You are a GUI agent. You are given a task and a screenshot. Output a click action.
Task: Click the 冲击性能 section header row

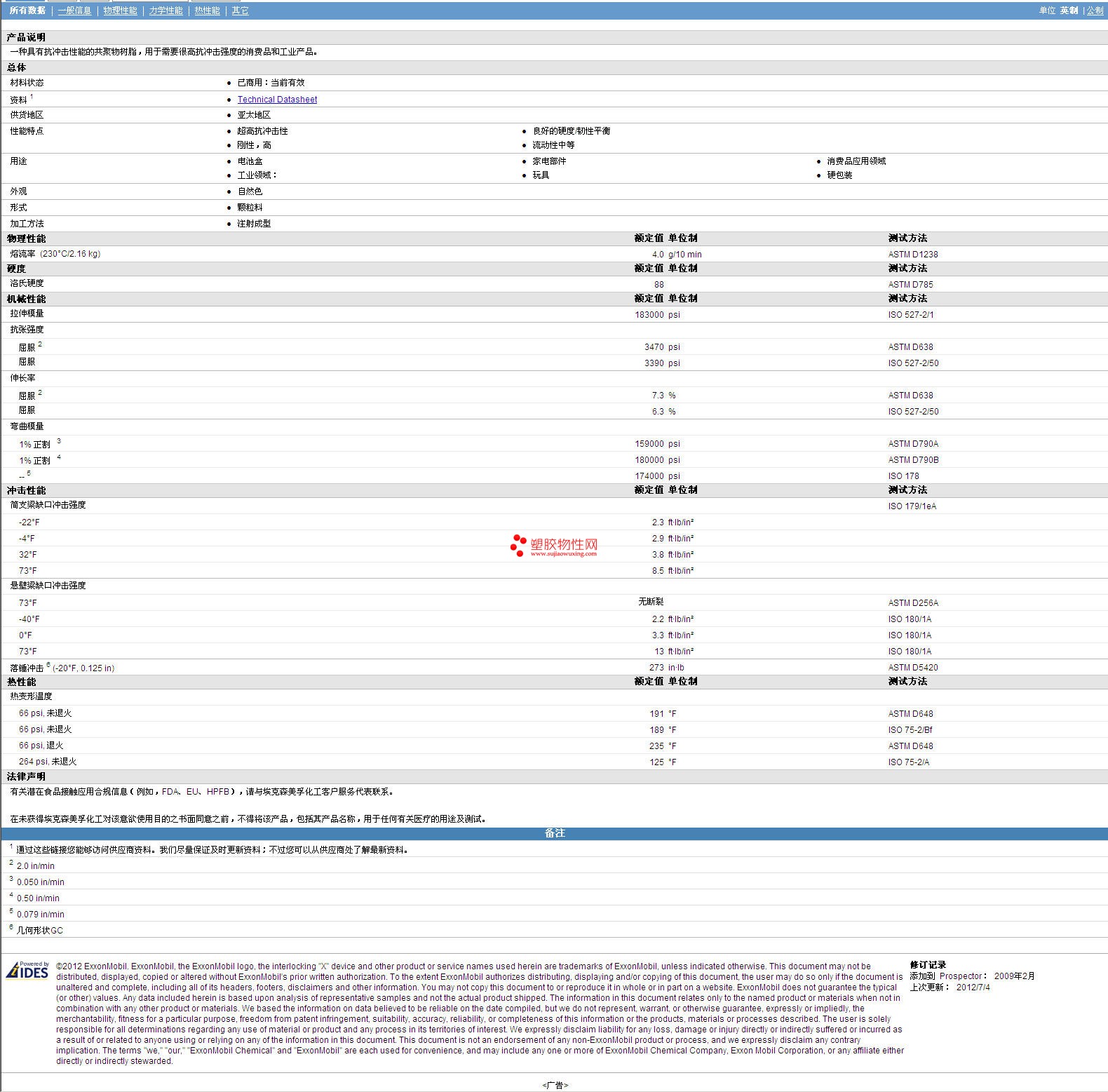coord(26,490)
